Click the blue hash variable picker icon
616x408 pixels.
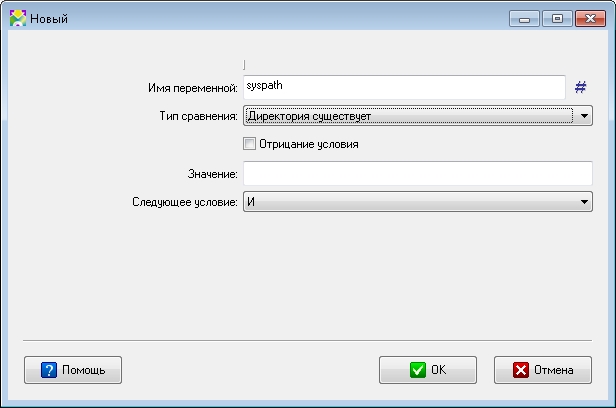[x=580, y=87]
